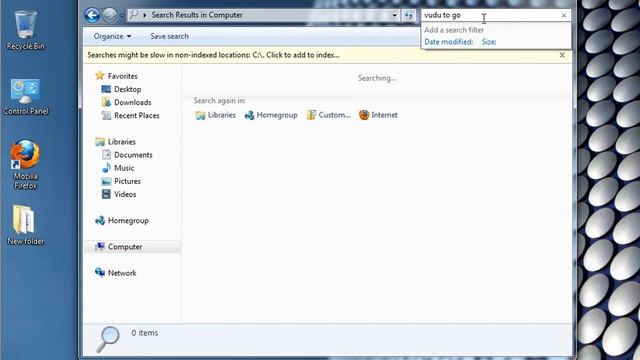Click '0 items' status text
The width and height of the screenshot is (640, 360).
coord(144,333)
